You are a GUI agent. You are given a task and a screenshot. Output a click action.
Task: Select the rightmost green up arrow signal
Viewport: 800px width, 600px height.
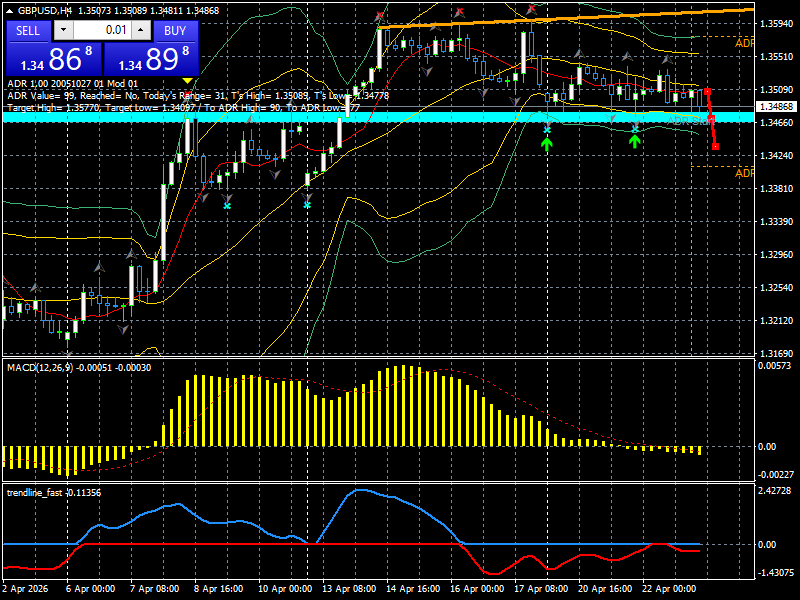pyautogui.click(x=634, y=141)
